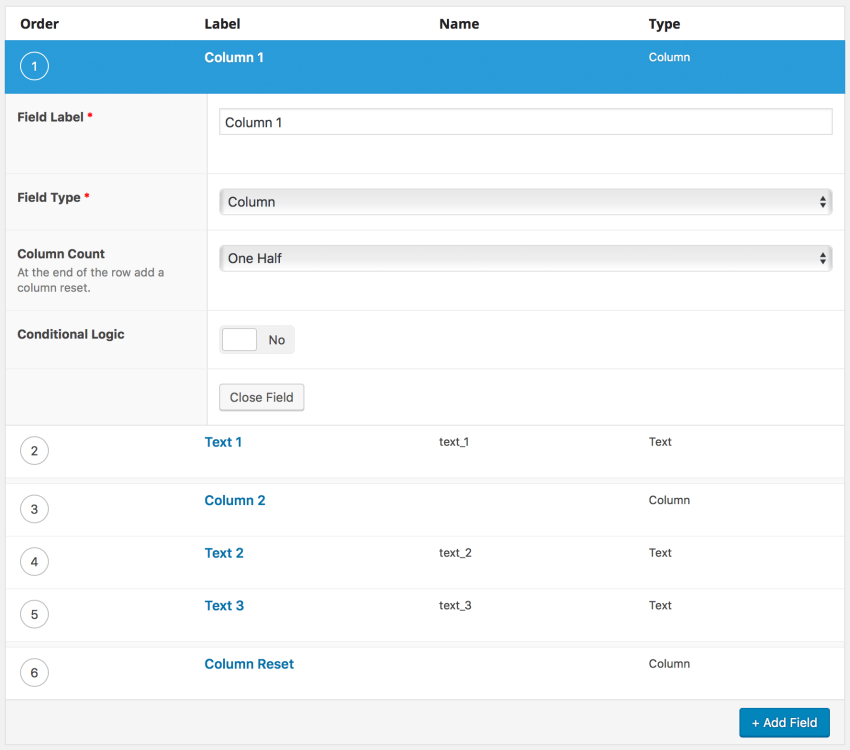Click order handle number 4

[x=34, y=561]
